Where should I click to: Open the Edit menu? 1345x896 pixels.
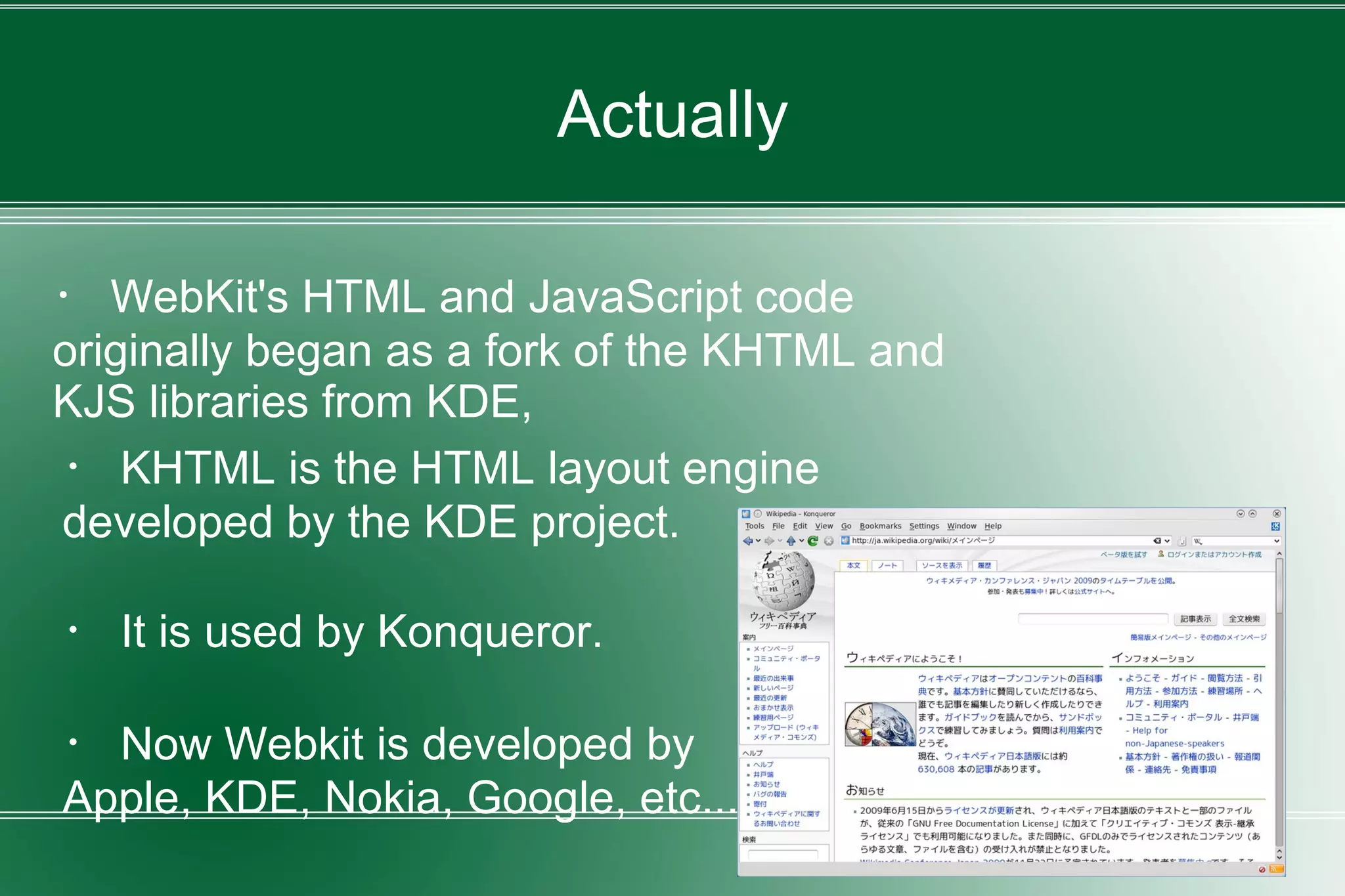[x=800, y=526]
